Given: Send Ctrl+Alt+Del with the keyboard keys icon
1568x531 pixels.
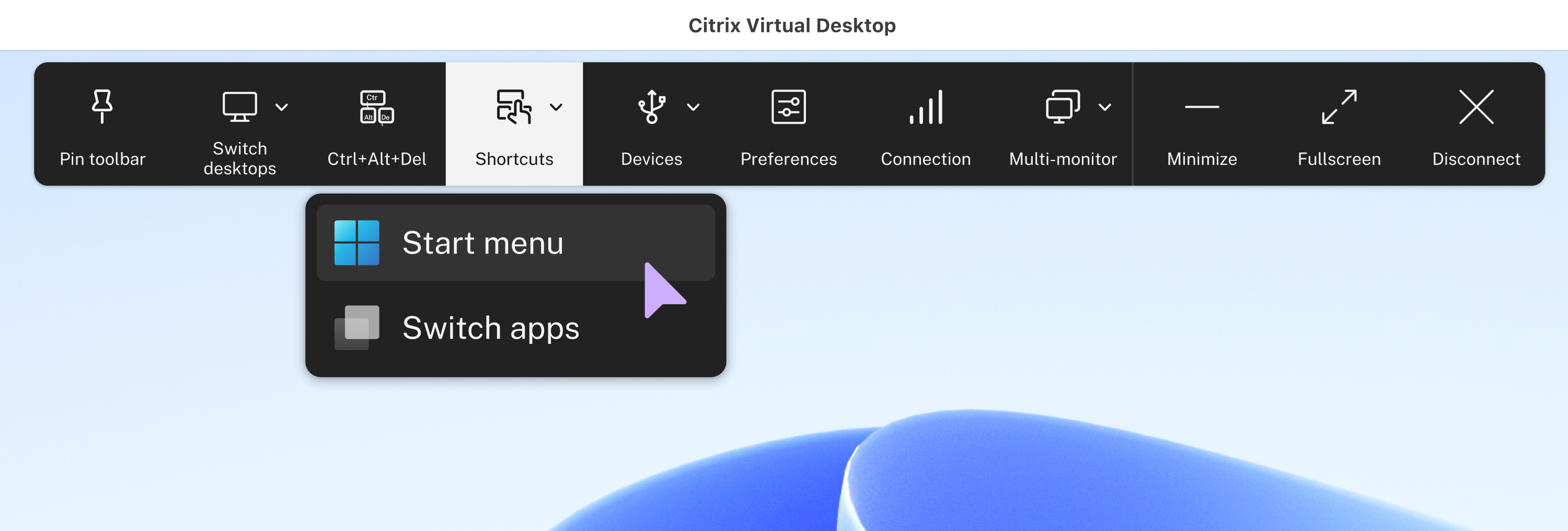Looking at the screenshot, I should tap(377, 107).
